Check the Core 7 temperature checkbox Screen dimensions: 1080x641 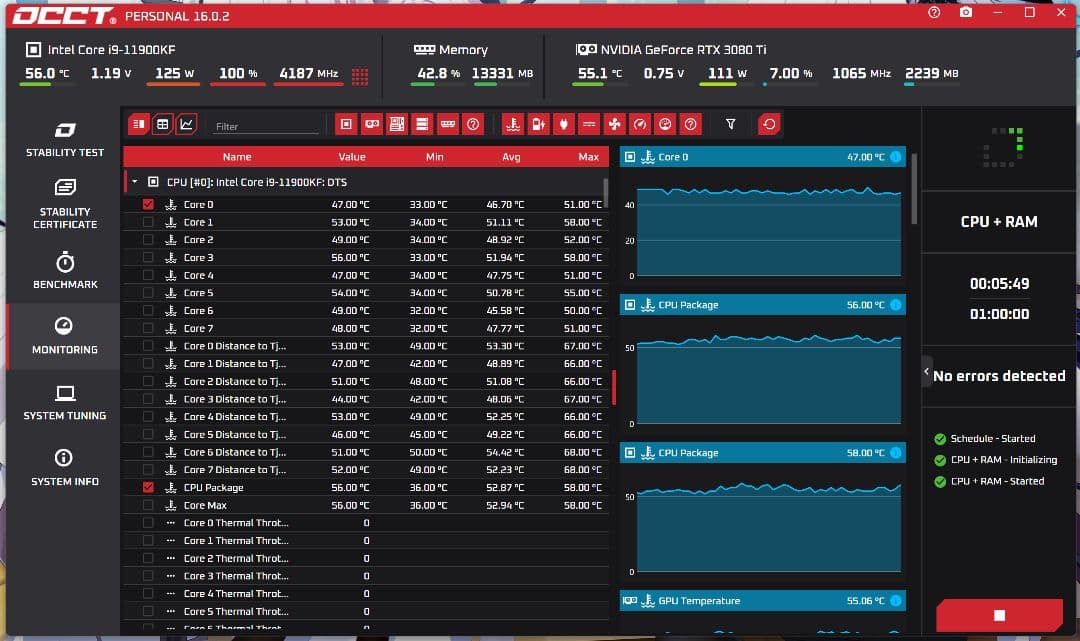pyautogui.click(x=148, y=328)
